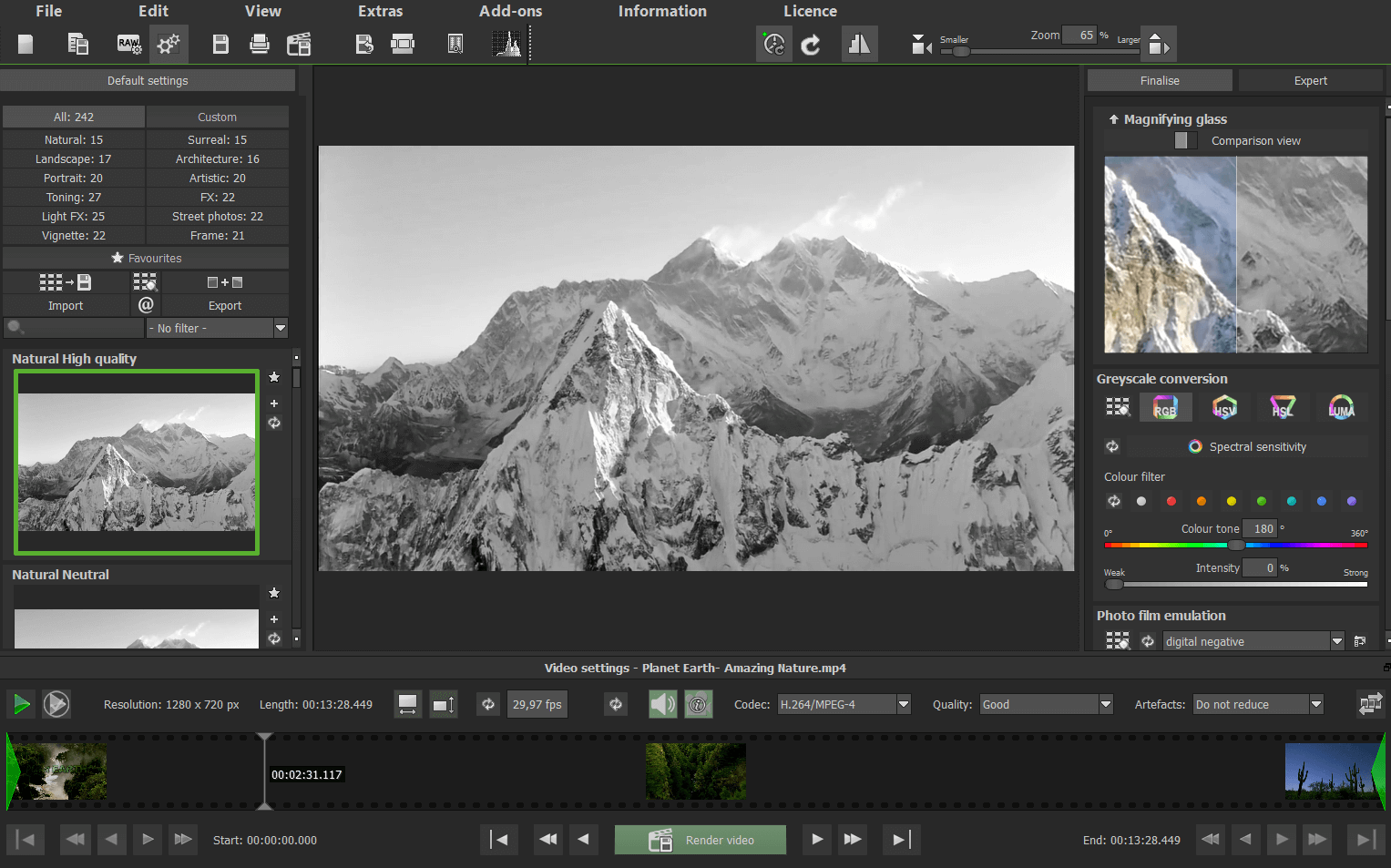The height and width of the screenshot is (868, 1391).
Task: Open the RAW module settings icon
Action: 128,44
